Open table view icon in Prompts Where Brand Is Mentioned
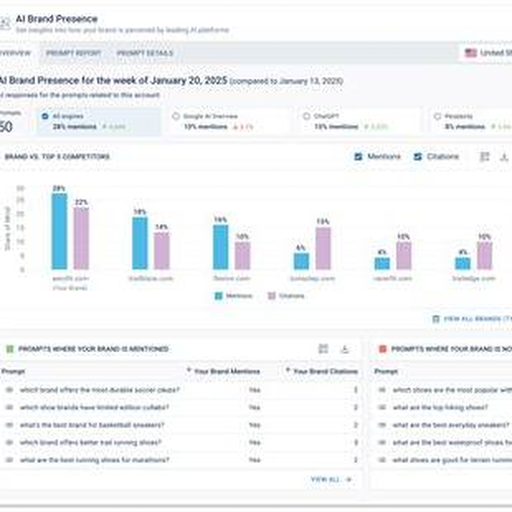 (x=323, y=349)
